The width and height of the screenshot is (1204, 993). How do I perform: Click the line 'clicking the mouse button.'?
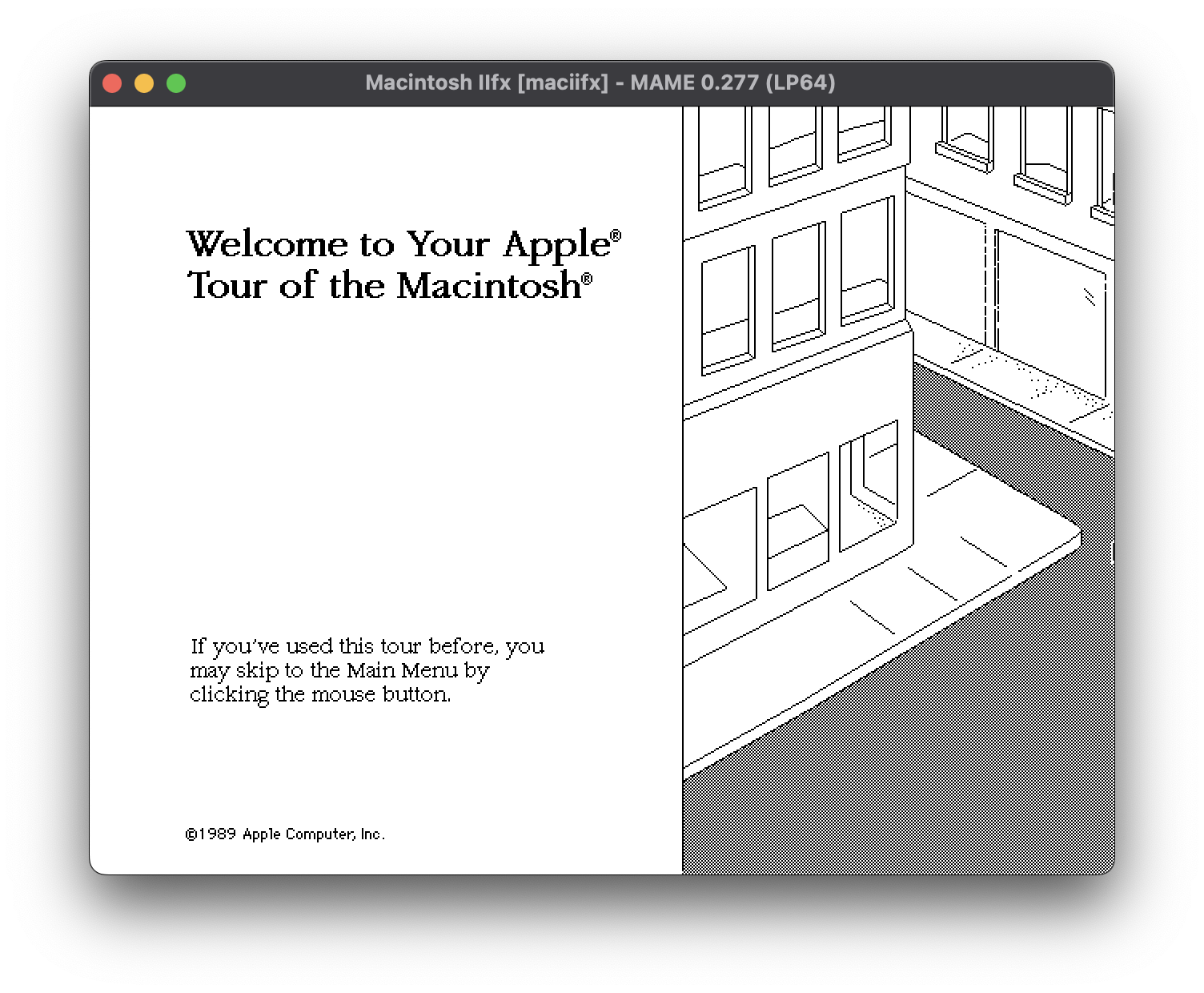[320, 694]
